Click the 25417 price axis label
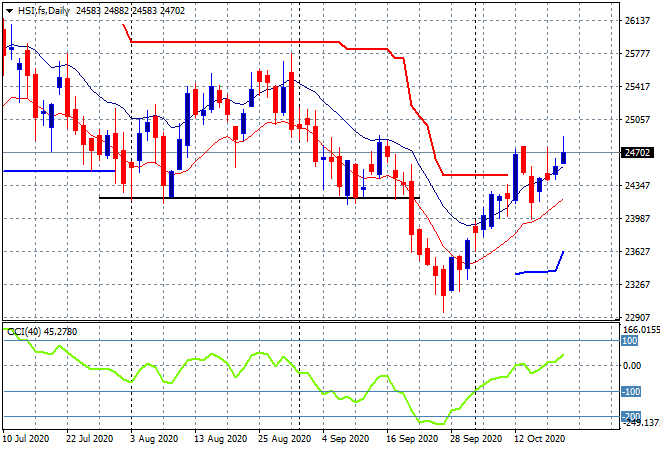 638,87
